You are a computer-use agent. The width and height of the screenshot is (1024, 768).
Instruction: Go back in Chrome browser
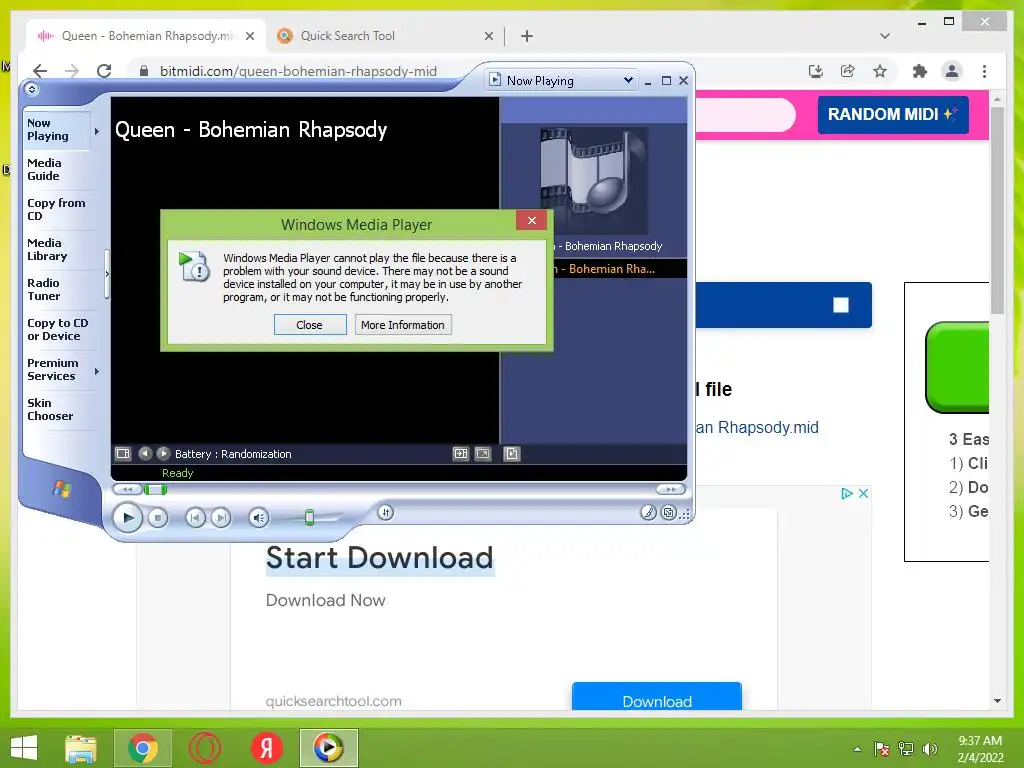[x=40, y=71]
